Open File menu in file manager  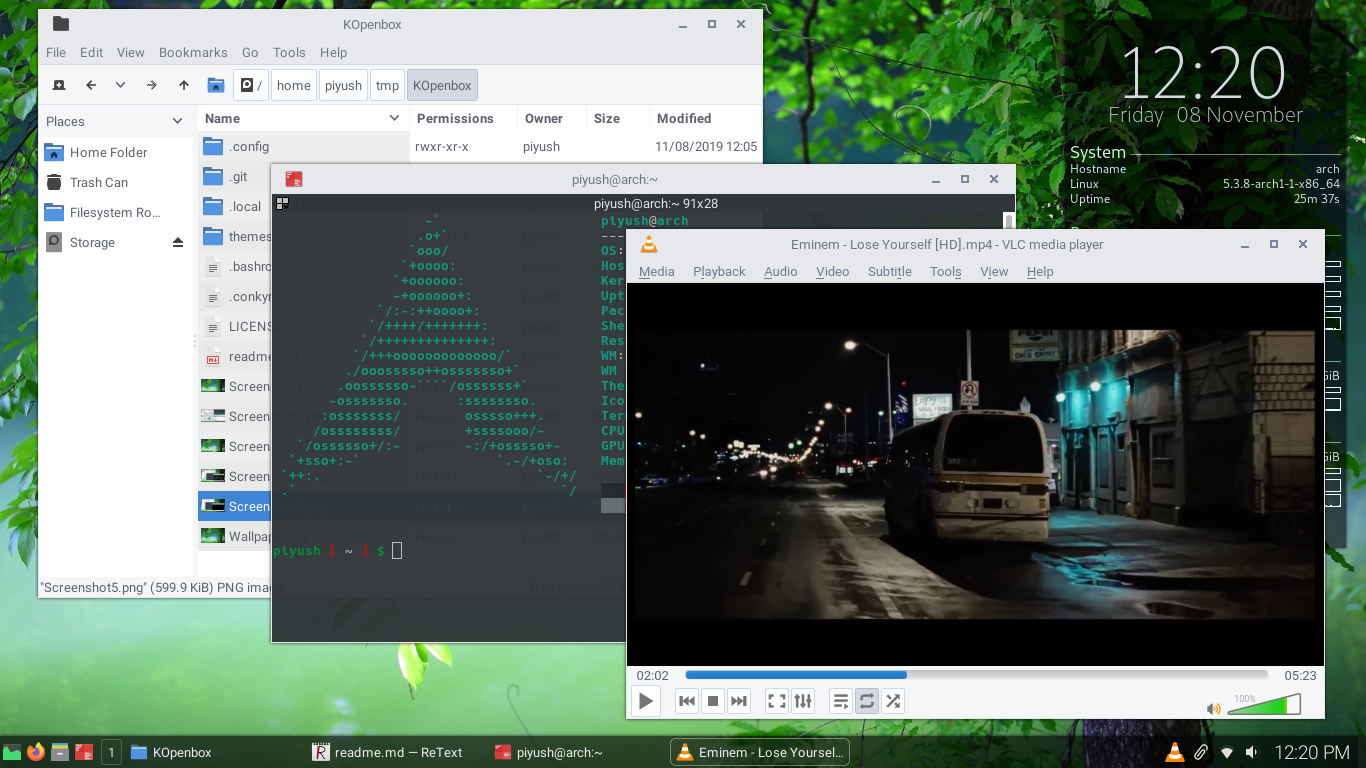point(56,52)
